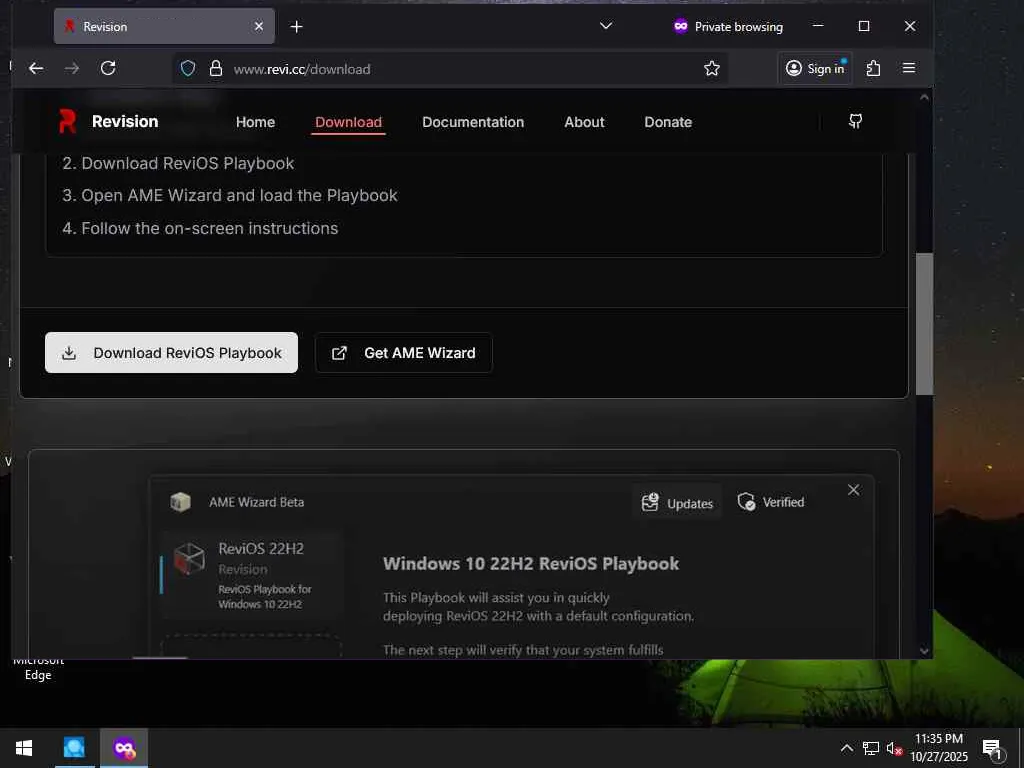Click the Updates button in AME Wizard image
Screen dimensions: 1024x768
(x=677, y=503)
